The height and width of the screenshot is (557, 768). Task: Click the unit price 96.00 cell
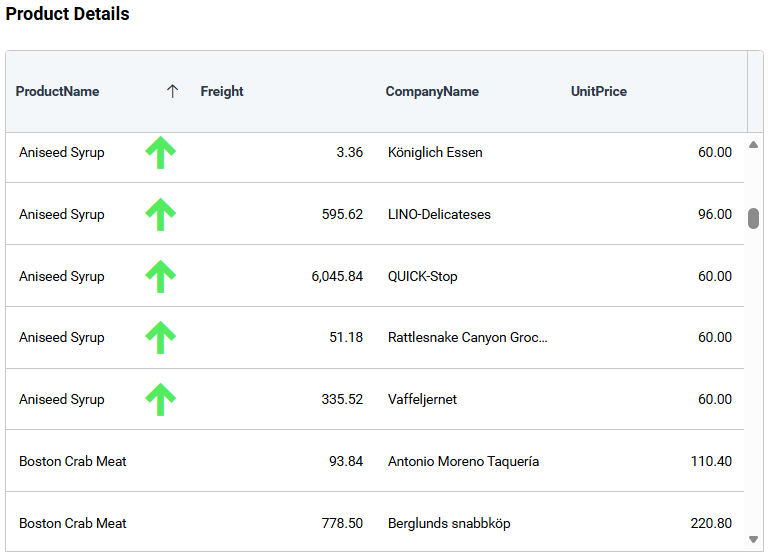click(x=714, y=214)
